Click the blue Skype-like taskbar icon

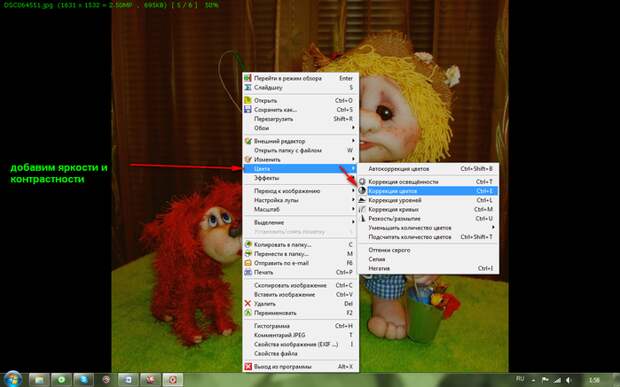[x=83, y=380]
